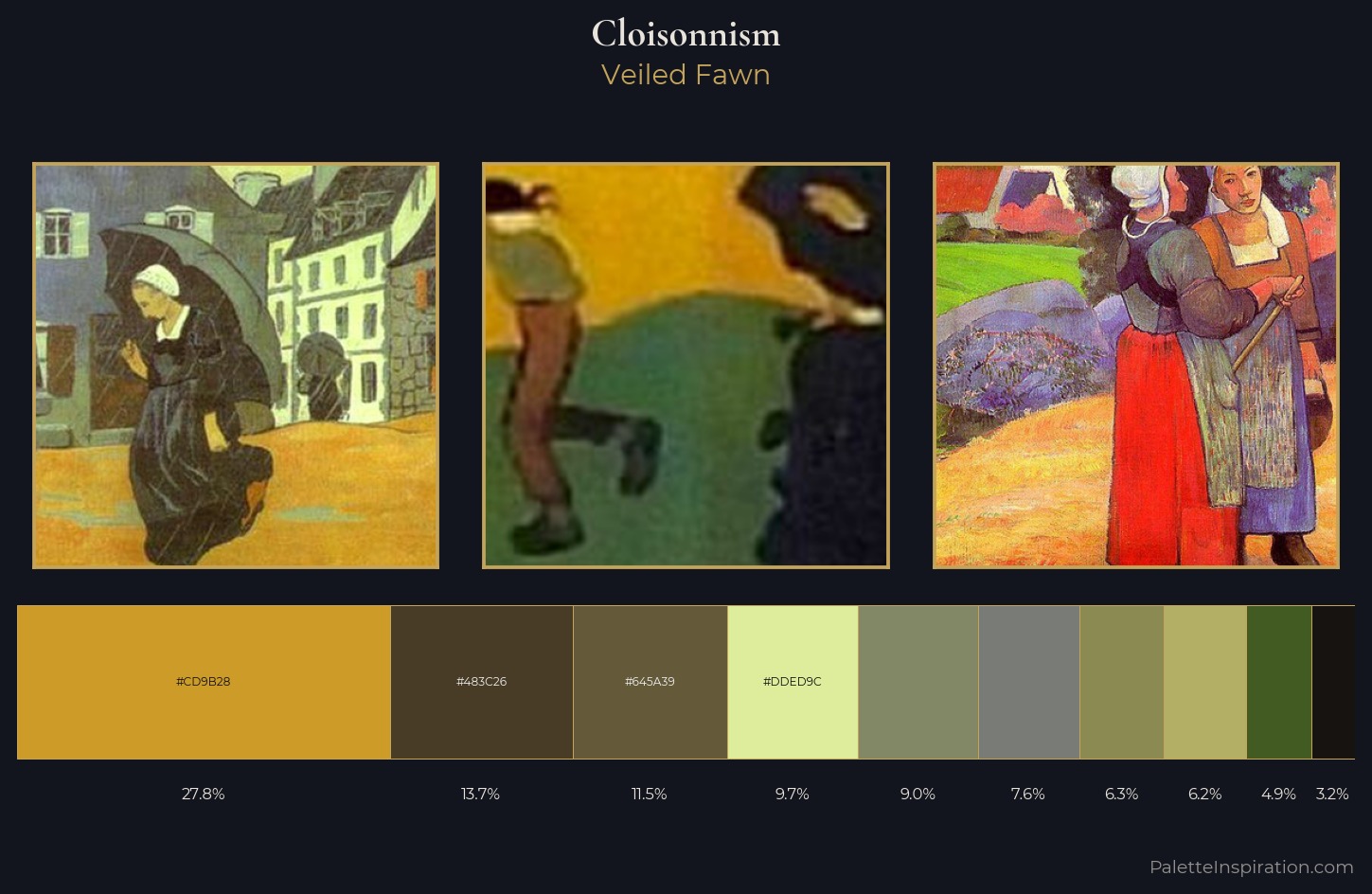
Task: Select the sage green swatch above 9.0%
Action: tap(918, 682)
